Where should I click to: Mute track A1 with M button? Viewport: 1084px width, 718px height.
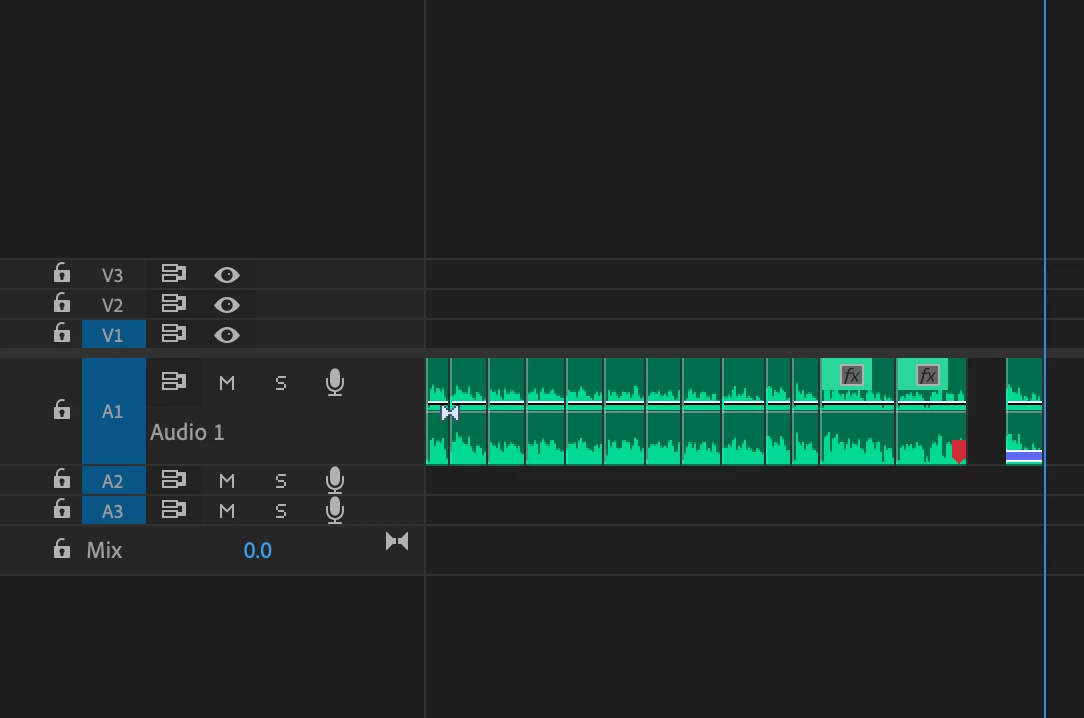227,383
